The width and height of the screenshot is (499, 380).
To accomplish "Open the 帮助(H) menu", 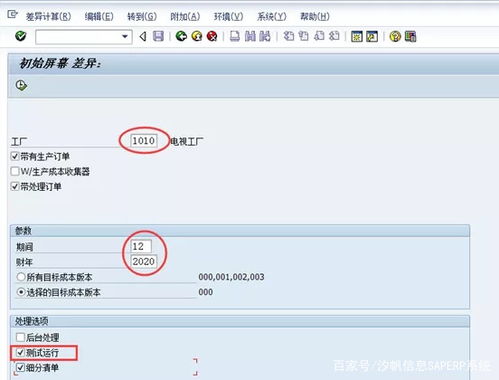I will tap(315, 16).
